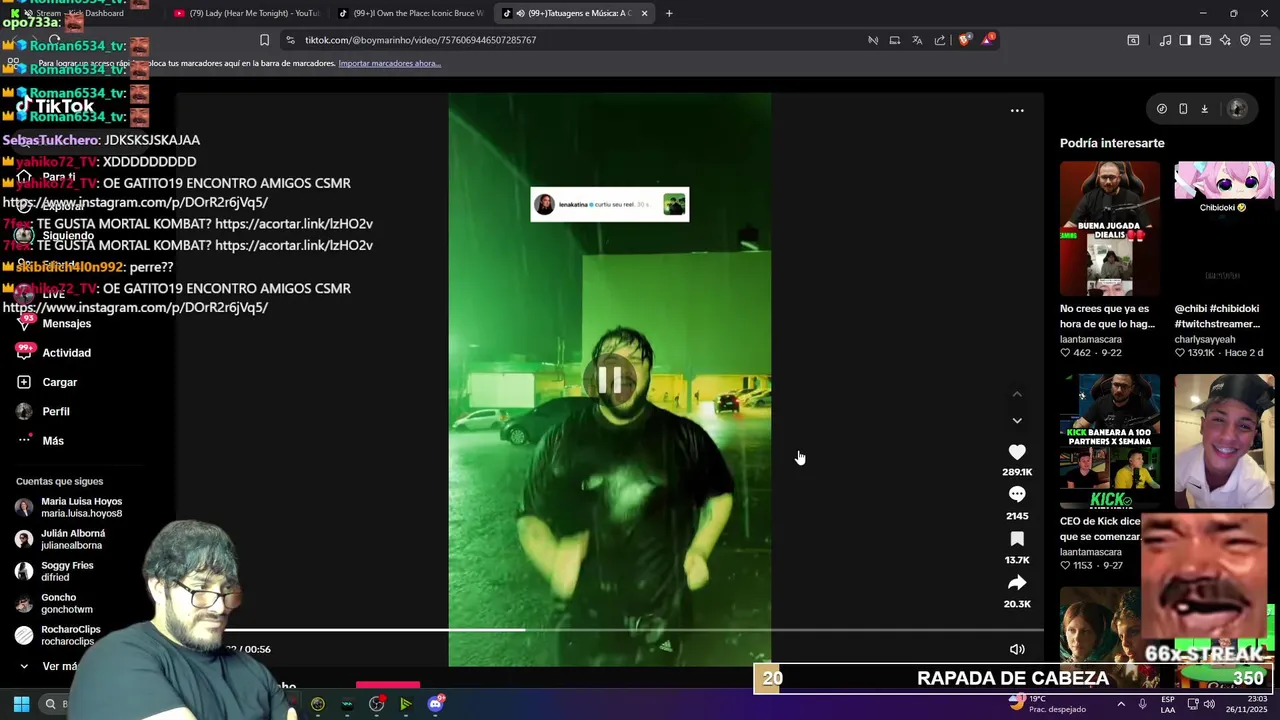Toggle the browser sidebar panel icon
1280x720 pixels.
1185,40
